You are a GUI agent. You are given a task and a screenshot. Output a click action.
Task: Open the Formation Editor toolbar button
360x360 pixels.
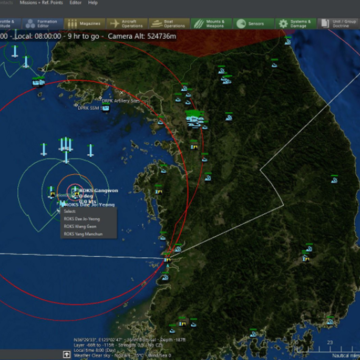coord(42,24)
